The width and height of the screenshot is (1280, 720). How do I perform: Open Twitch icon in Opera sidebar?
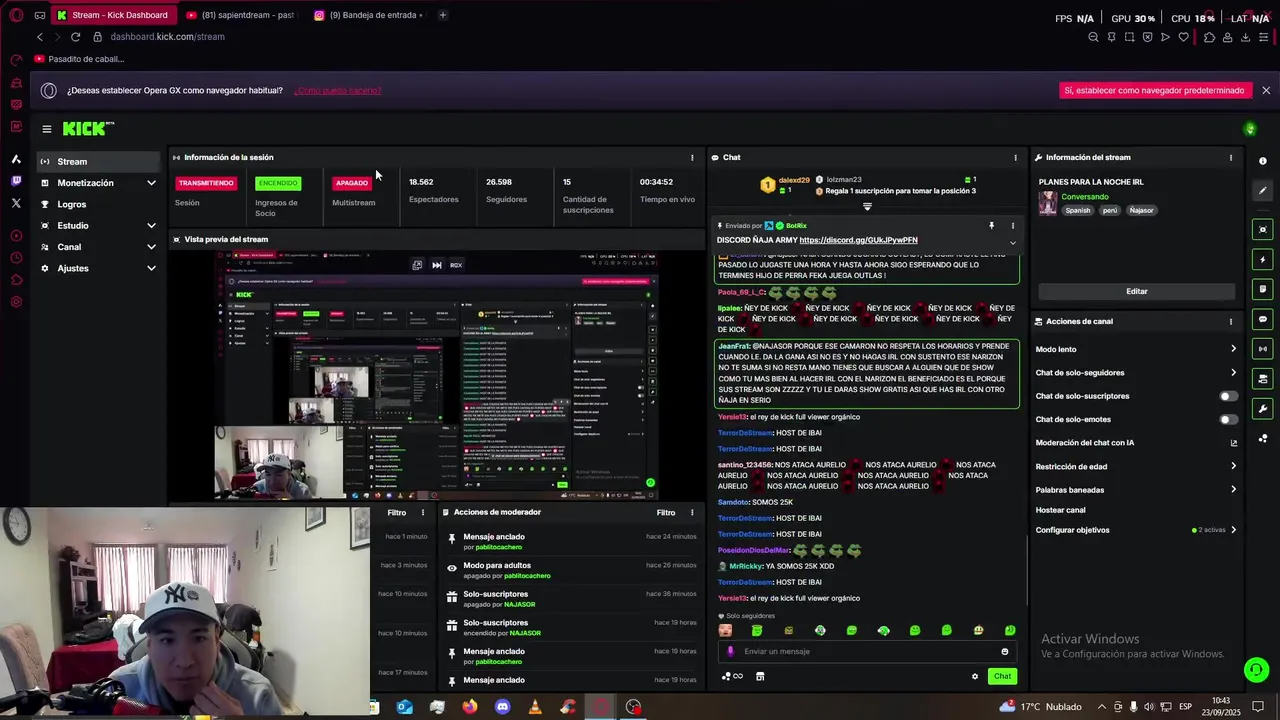tap(16, 181)
